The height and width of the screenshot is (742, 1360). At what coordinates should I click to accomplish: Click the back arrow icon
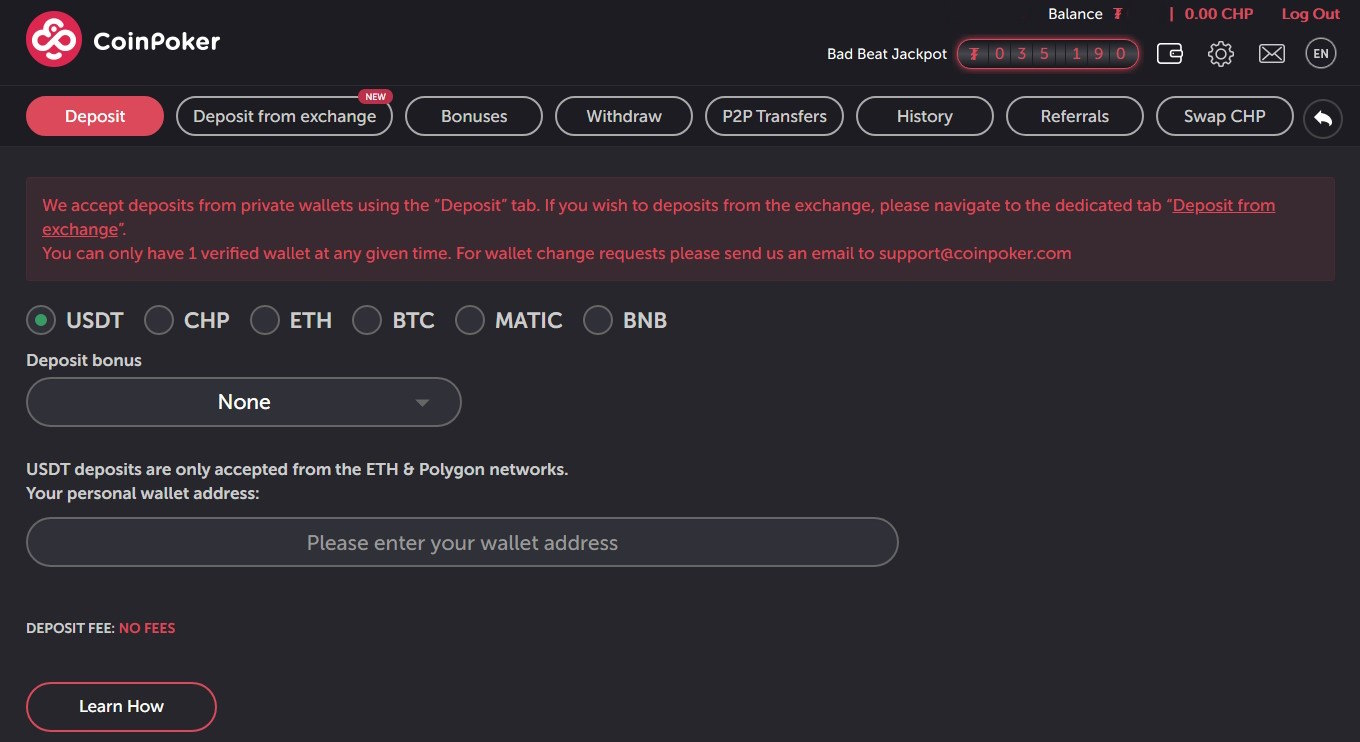pyautogui.click(x=1323, y=119)
